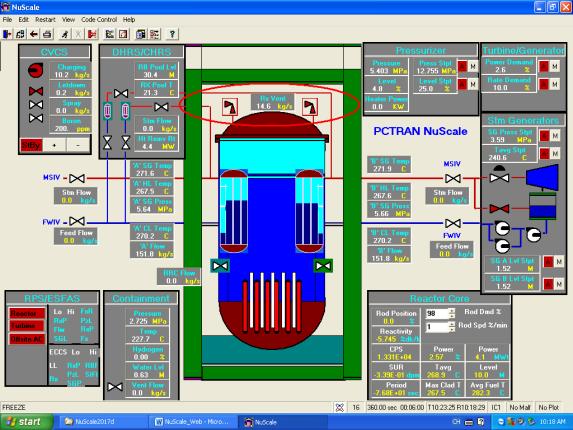Click the IC1 status bar entry
The image size is (573, 430).
point(496,407)
